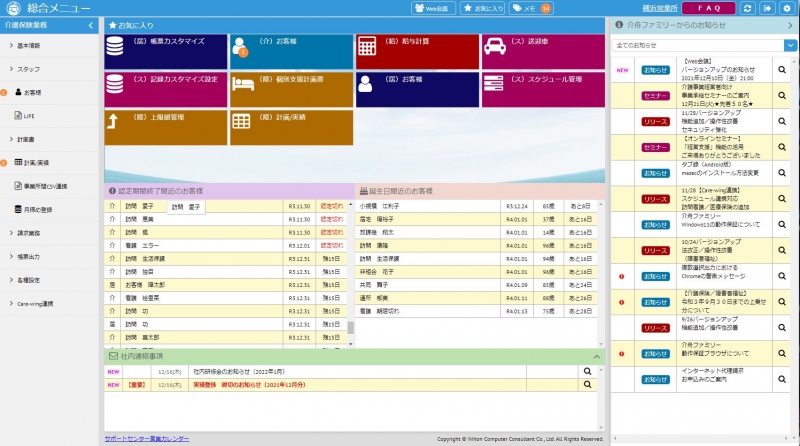Open the (介) お客様 tile
This screenshot has height=446, width=800.
click(291, 52)
